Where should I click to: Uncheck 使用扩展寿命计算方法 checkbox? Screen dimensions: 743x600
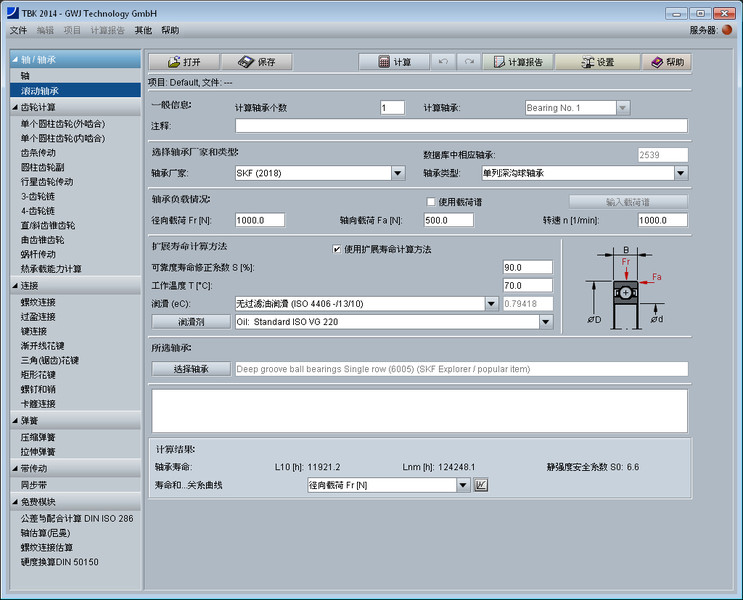[337, 249]
